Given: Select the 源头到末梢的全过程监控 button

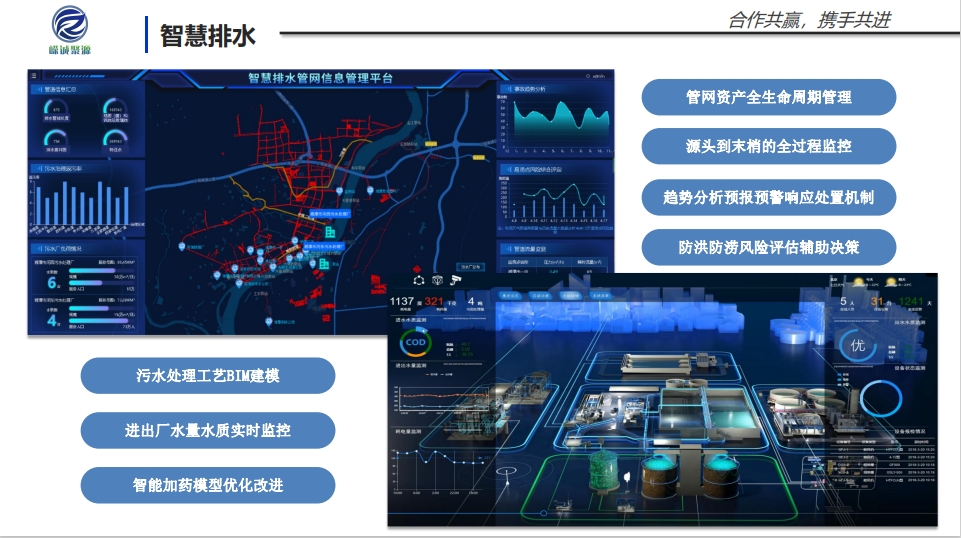Looking at the screenshot, I should (x=768, y=146).
